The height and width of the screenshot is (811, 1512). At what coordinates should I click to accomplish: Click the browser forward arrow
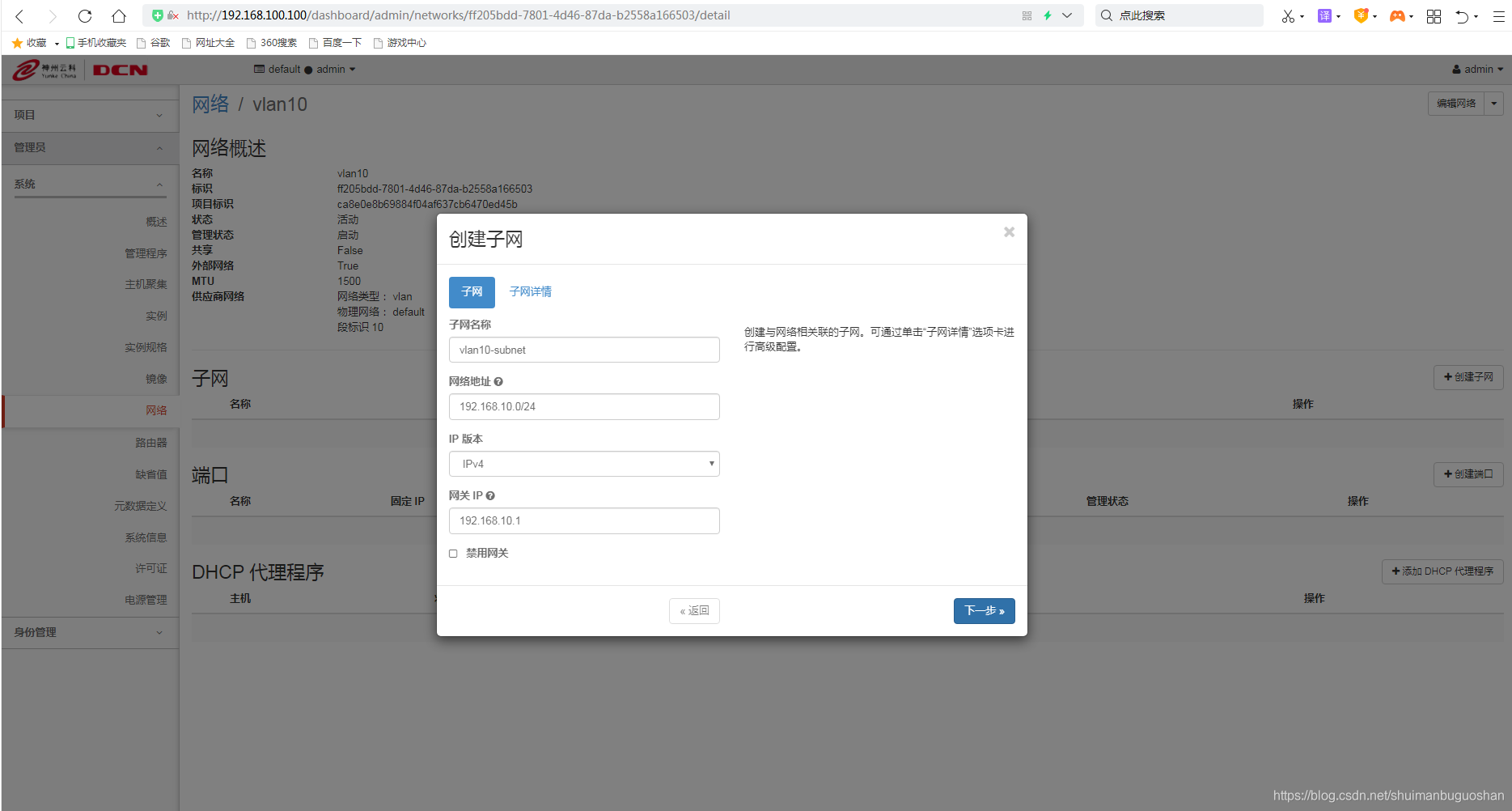coord(52,15)
